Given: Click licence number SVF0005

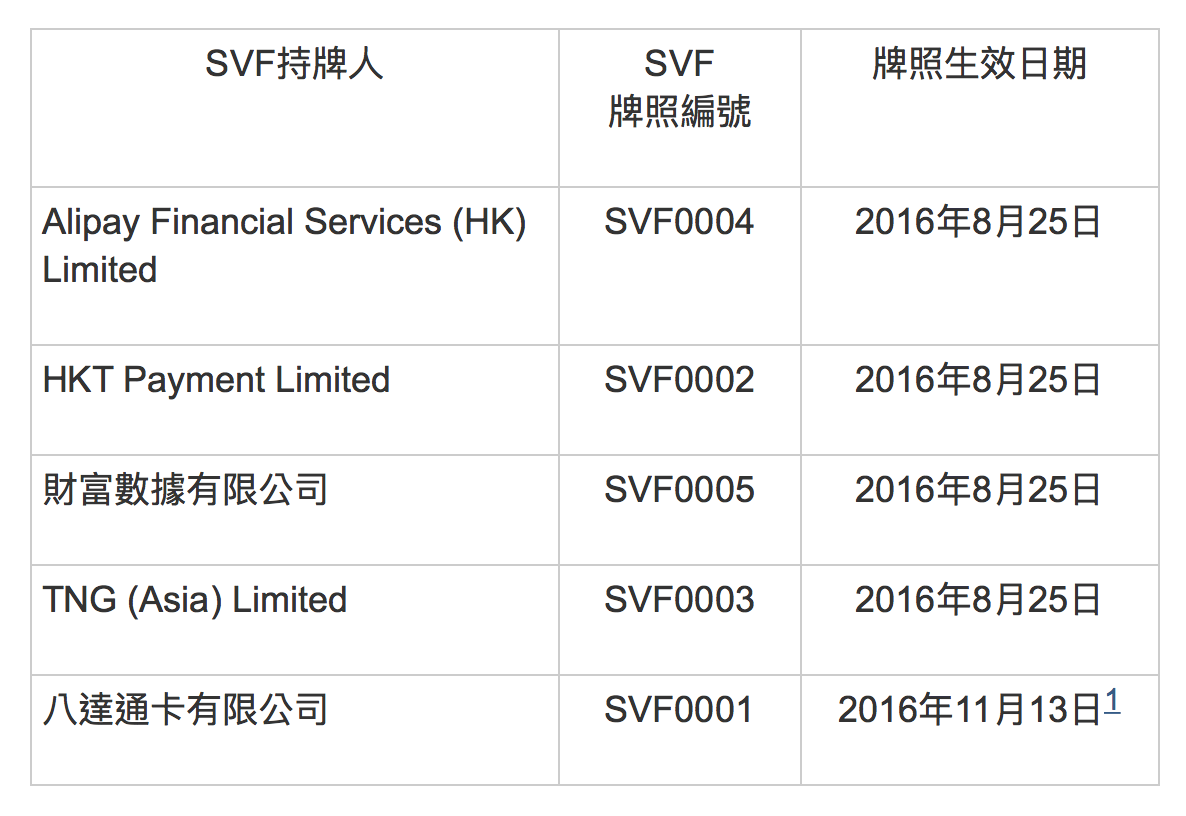Looking at the screenshot, I should (x=679, y=490).
